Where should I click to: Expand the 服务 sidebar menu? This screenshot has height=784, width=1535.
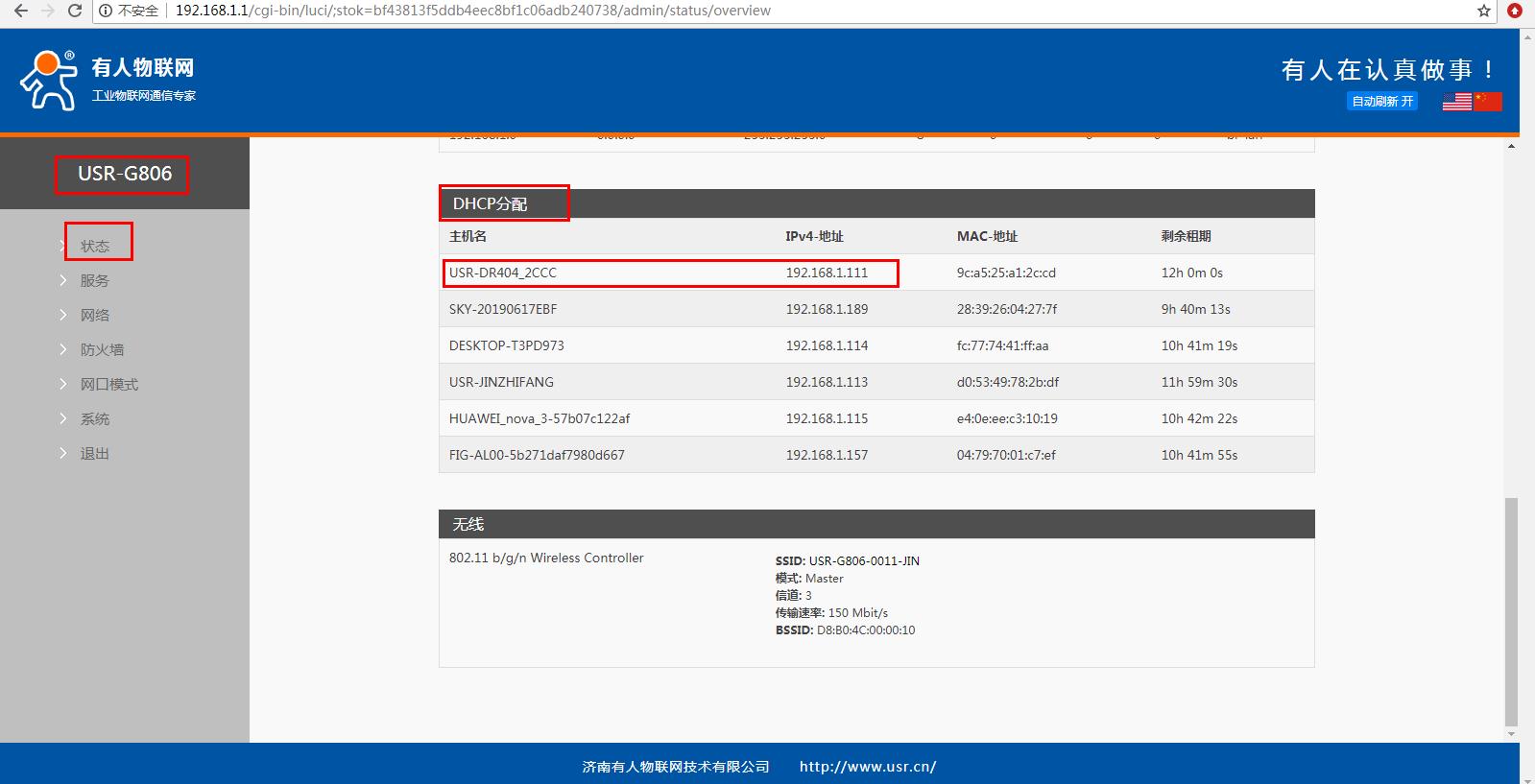pos(94,280)
